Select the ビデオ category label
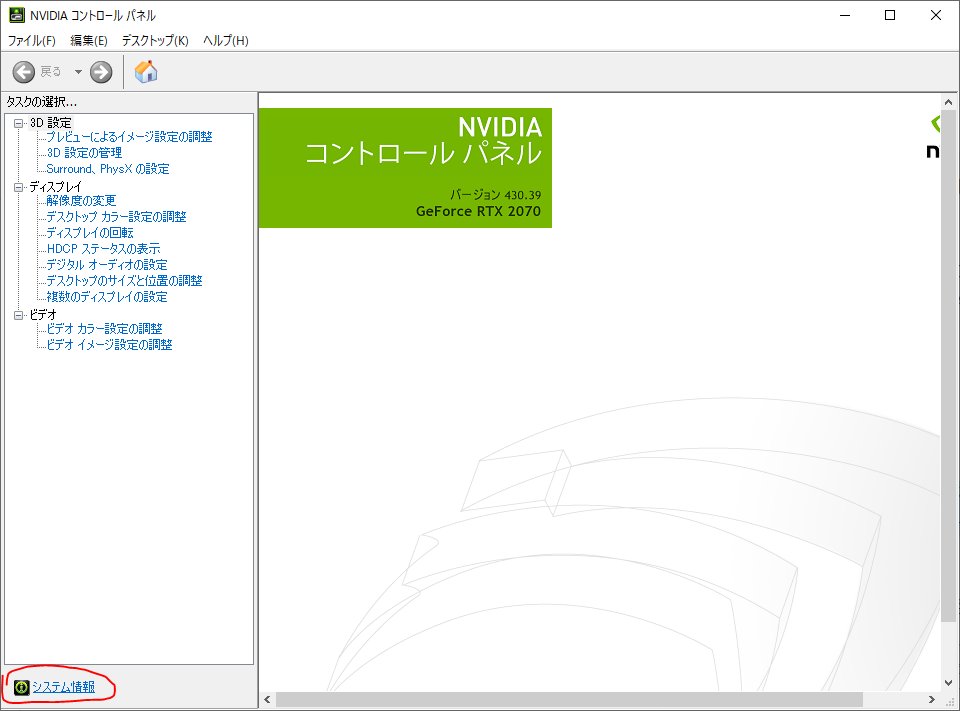 [x=43, y=314]
